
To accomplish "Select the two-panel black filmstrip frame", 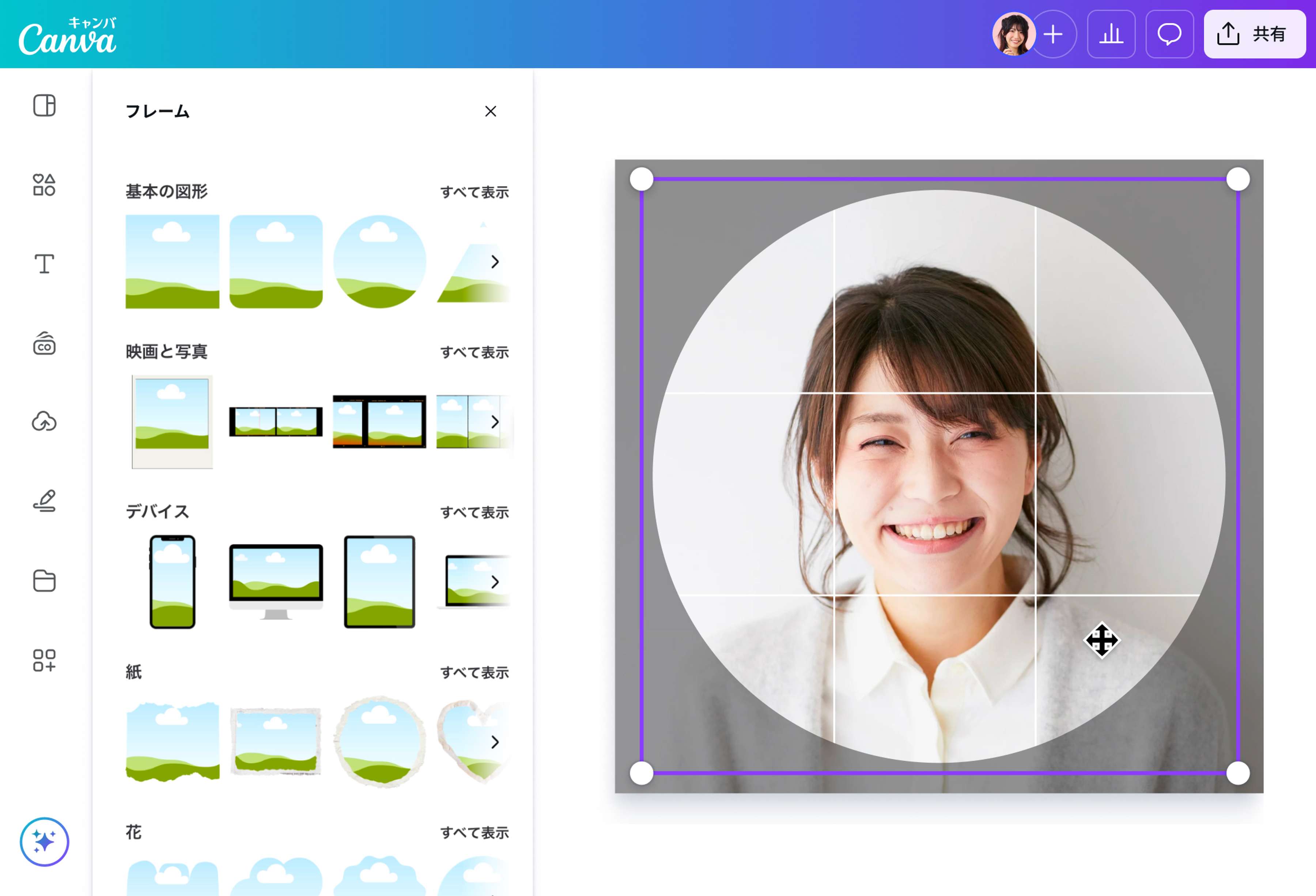I will [276, 422].
